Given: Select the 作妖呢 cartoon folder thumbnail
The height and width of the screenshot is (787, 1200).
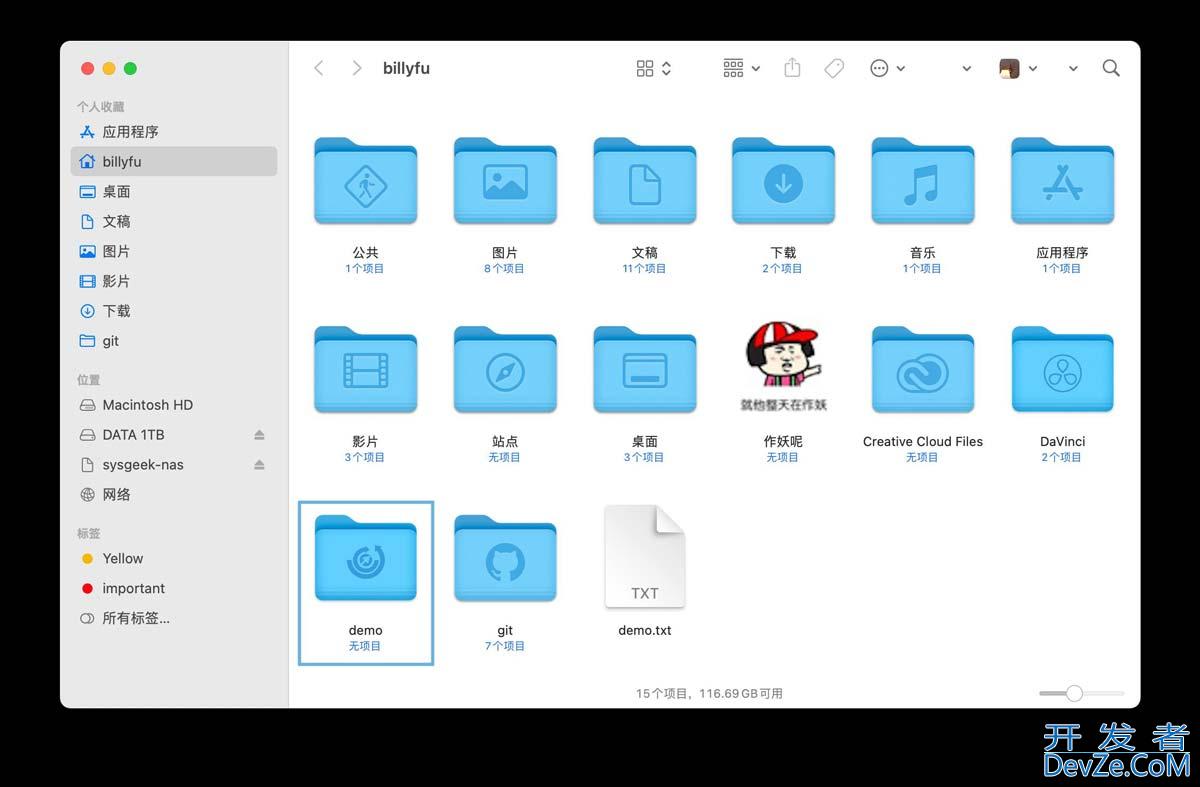Looking at the screenshot, I should pyautogui.click(x=783, y=367).
